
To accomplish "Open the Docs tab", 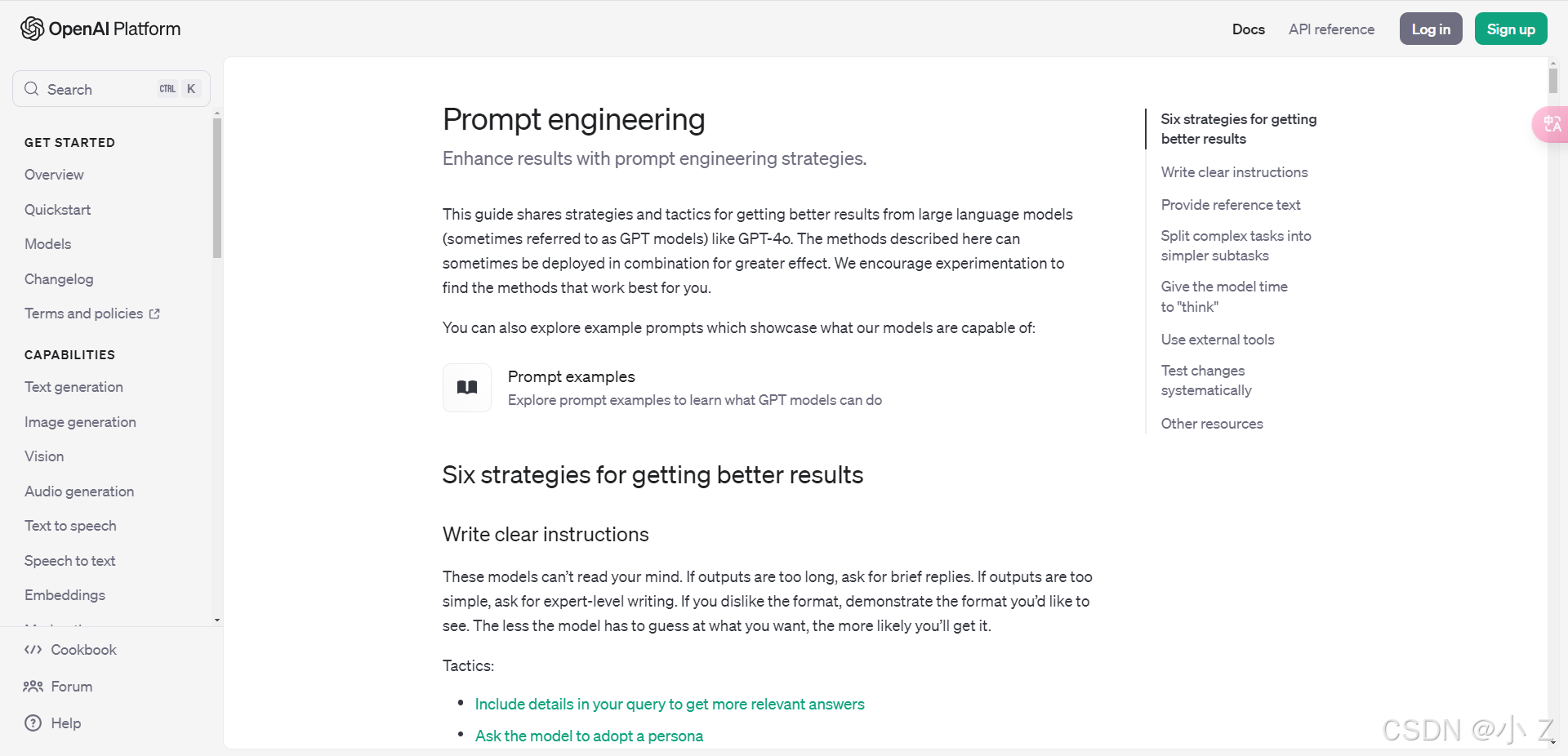I will [x=1248, y=29].
